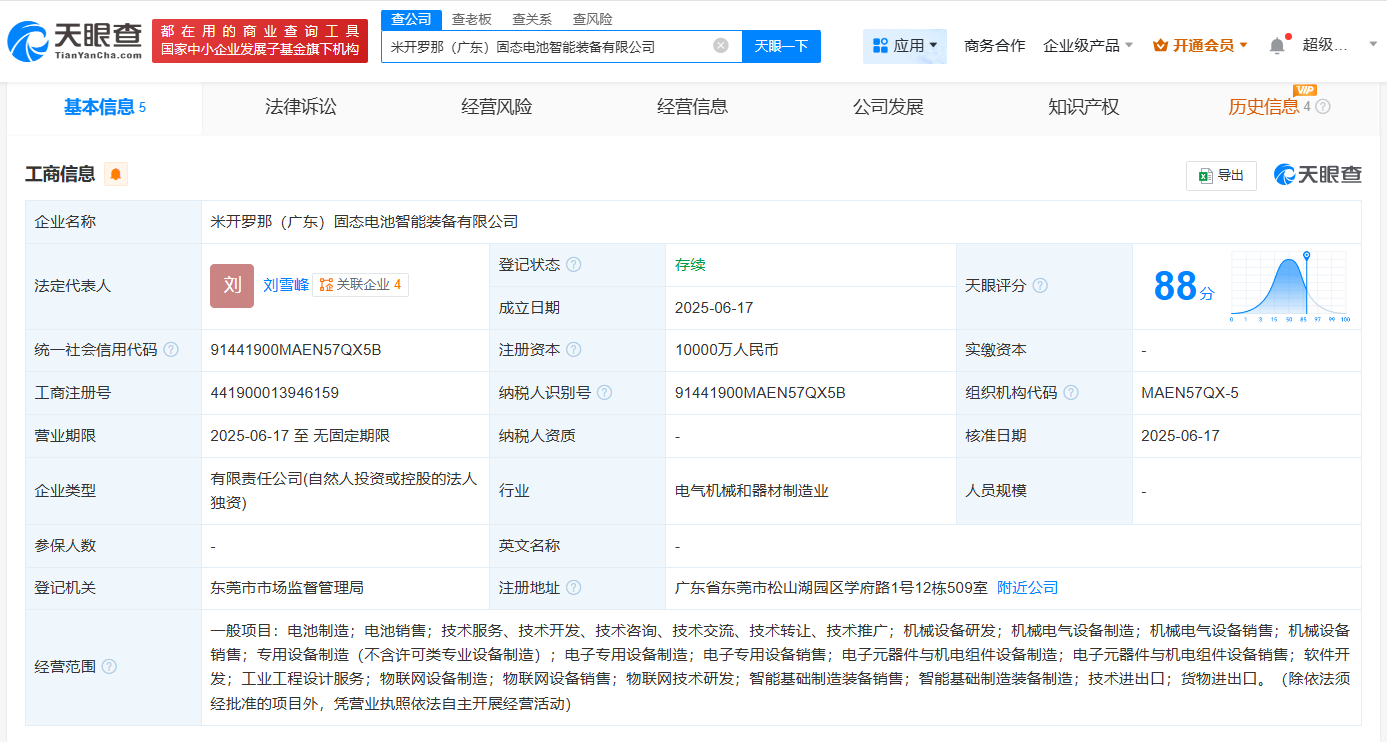Screen dimensions: 1387x742
Task: Open the 开通会员 dropdown
Action: coord(1200,46)
